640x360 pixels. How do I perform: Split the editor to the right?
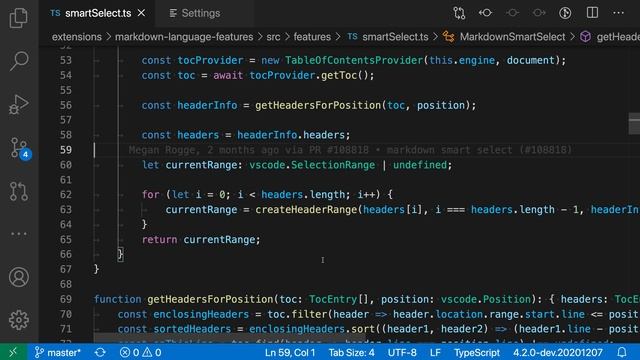[592, 13]
